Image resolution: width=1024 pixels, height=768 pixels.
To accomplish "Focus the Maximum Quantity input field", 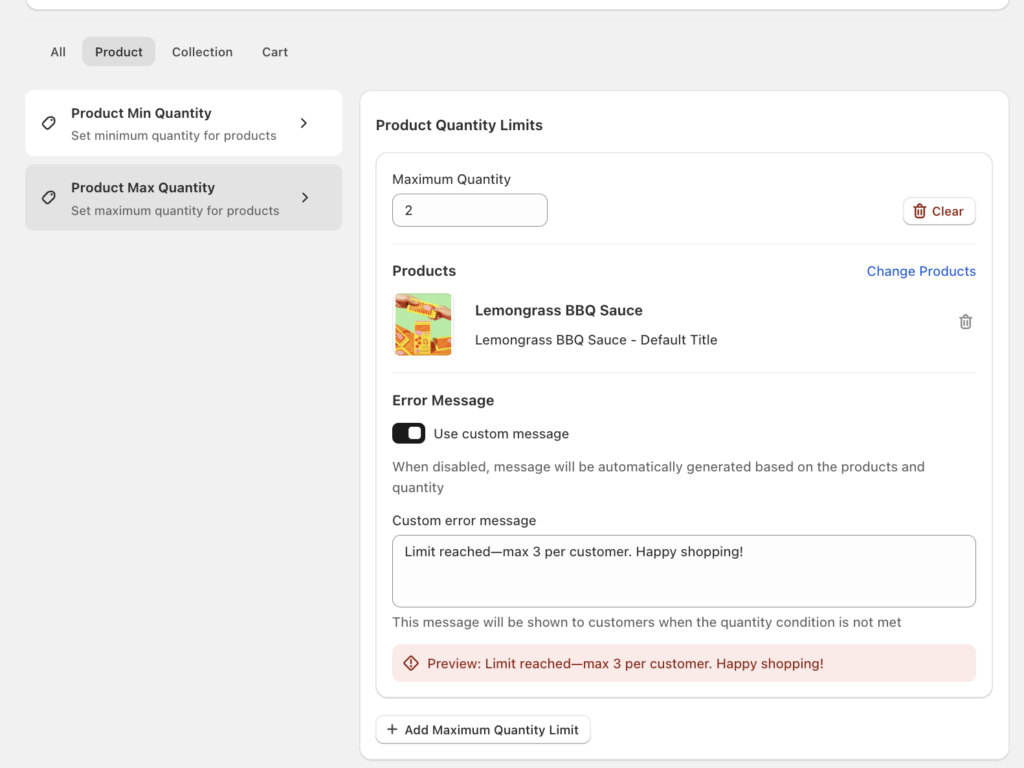I will pyautogui.click(x=469, y=211).
